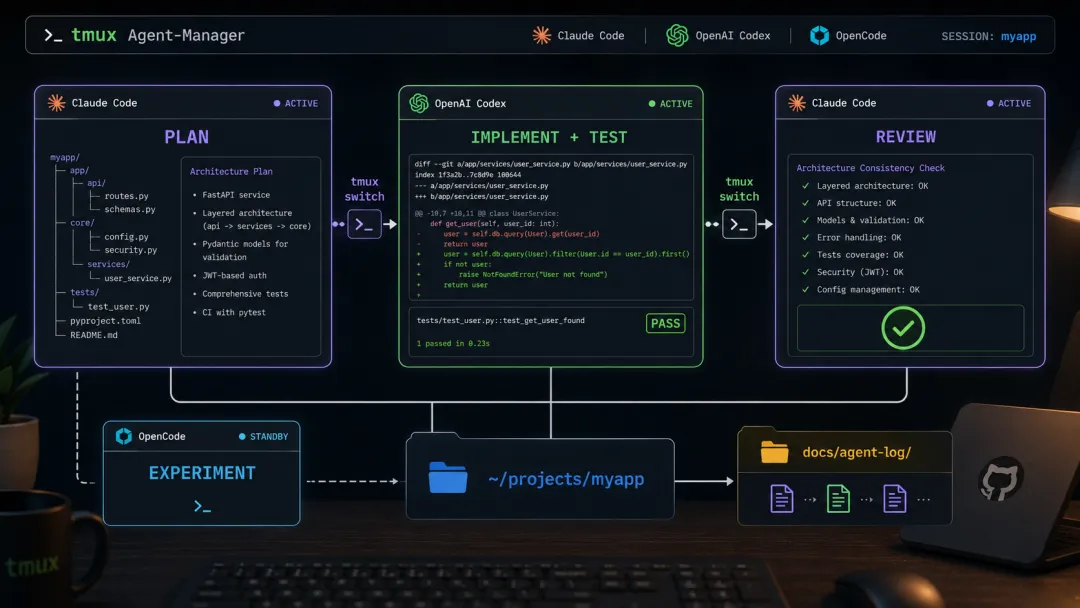Click checkmark for Models & validation: OK

[x=805, y=220]
